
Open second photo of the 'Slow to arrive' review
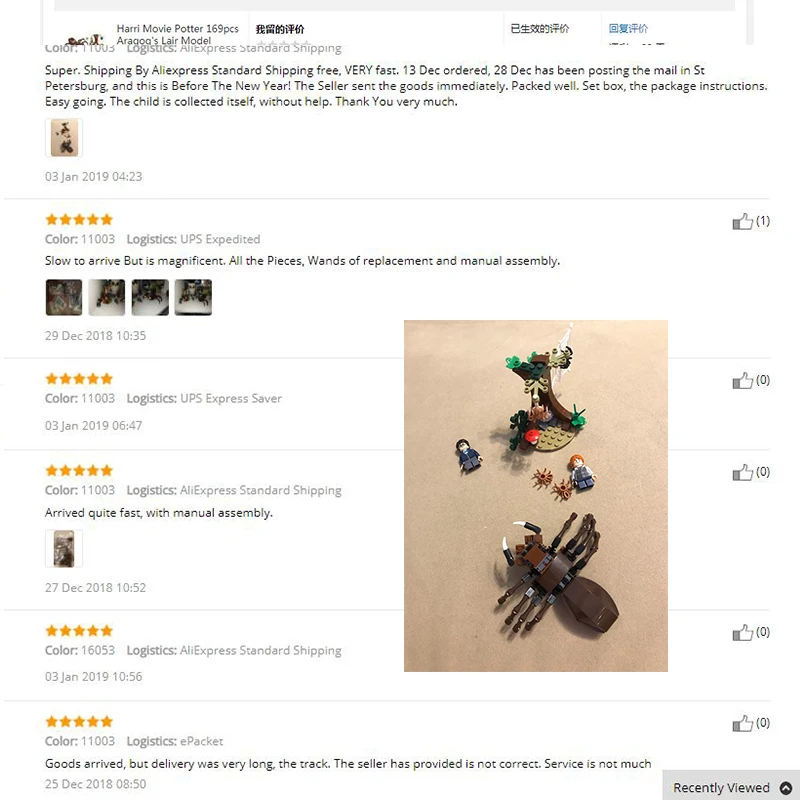[x=107, y=297]
